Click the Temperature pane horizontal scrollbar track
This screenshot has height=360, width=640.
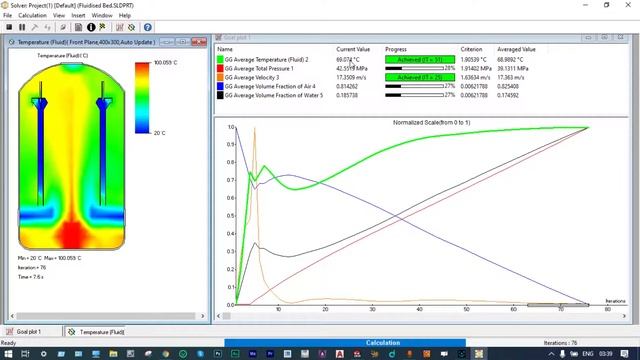pyautogui.click(x=106, y=316)
